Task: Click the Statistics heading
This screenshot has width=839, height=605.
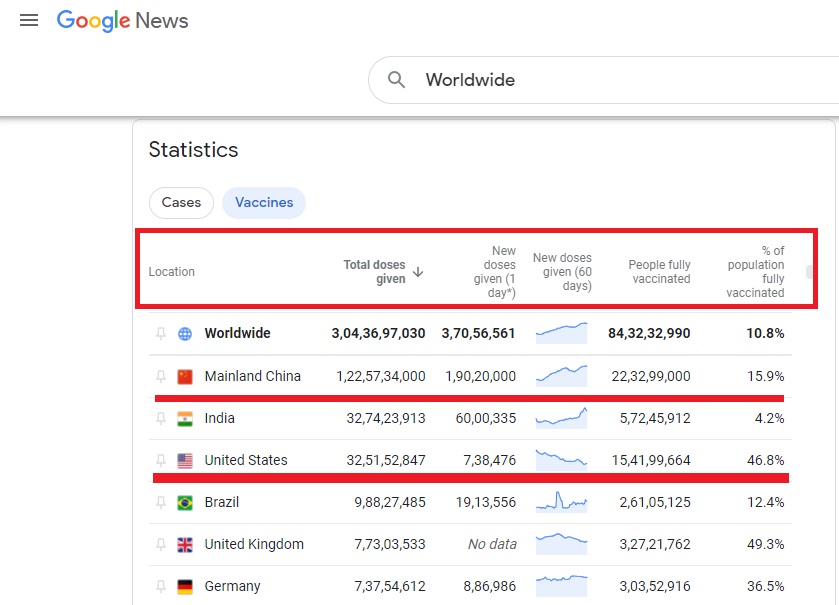Action: click(193, 150)
